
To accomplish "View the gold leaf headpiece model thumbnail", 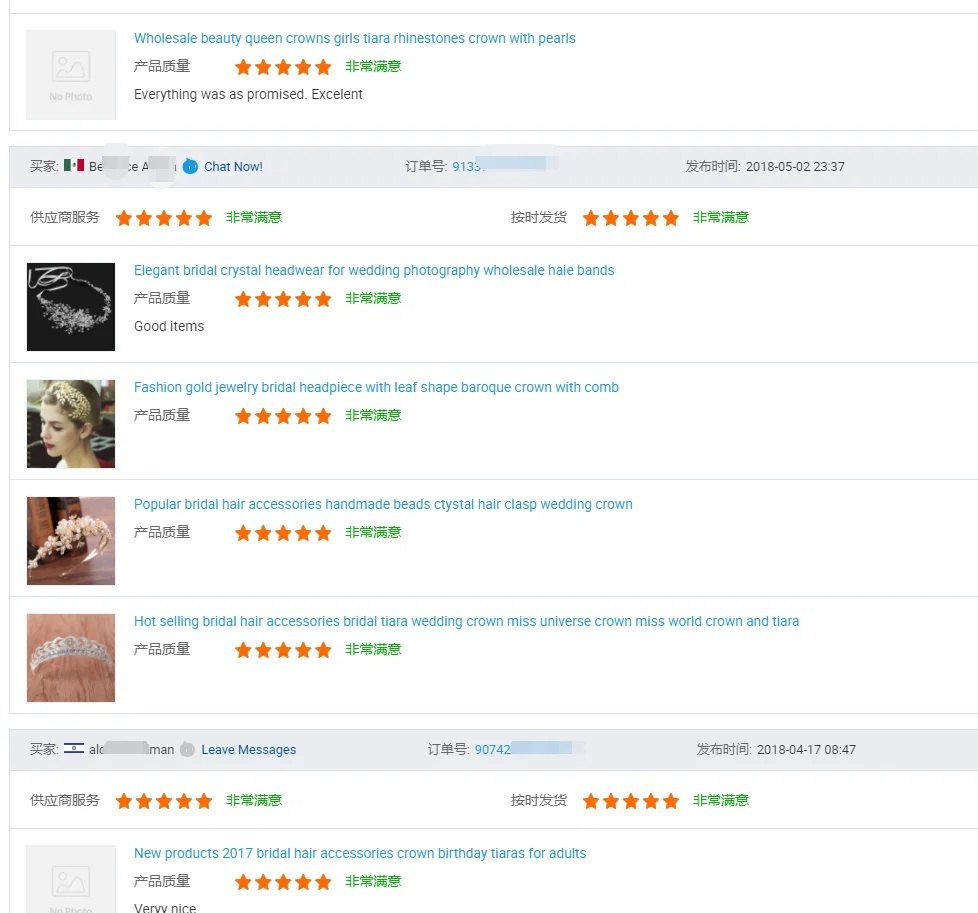I will click(70, 424).
